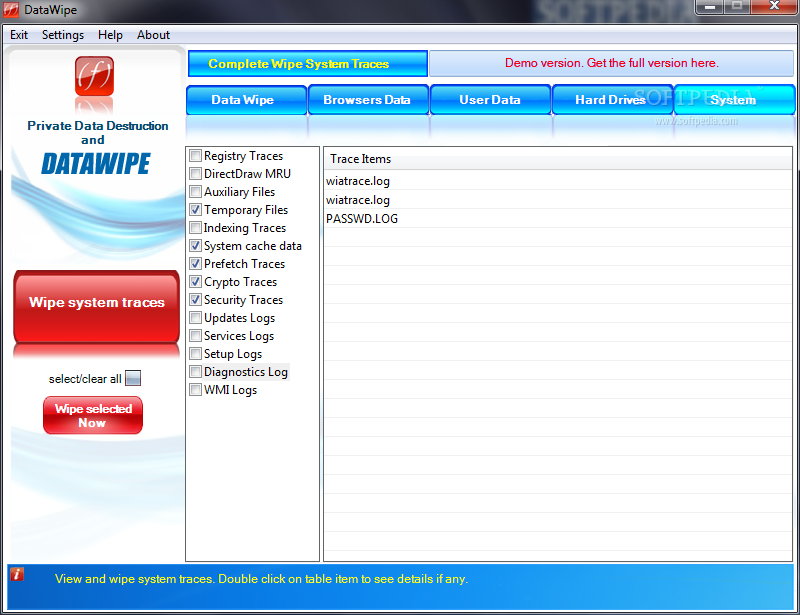The height and width of the screenshot is (615, 800).
Task: Close the DataWipe window
Action: [774, 7]
